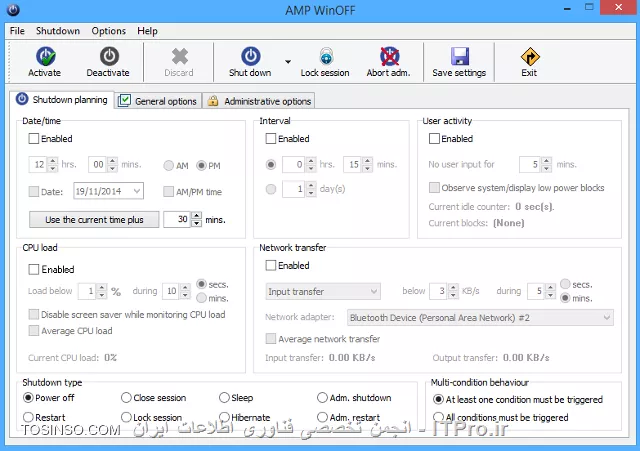Switch to the Shutdown planning tab

tap(62, 100)
